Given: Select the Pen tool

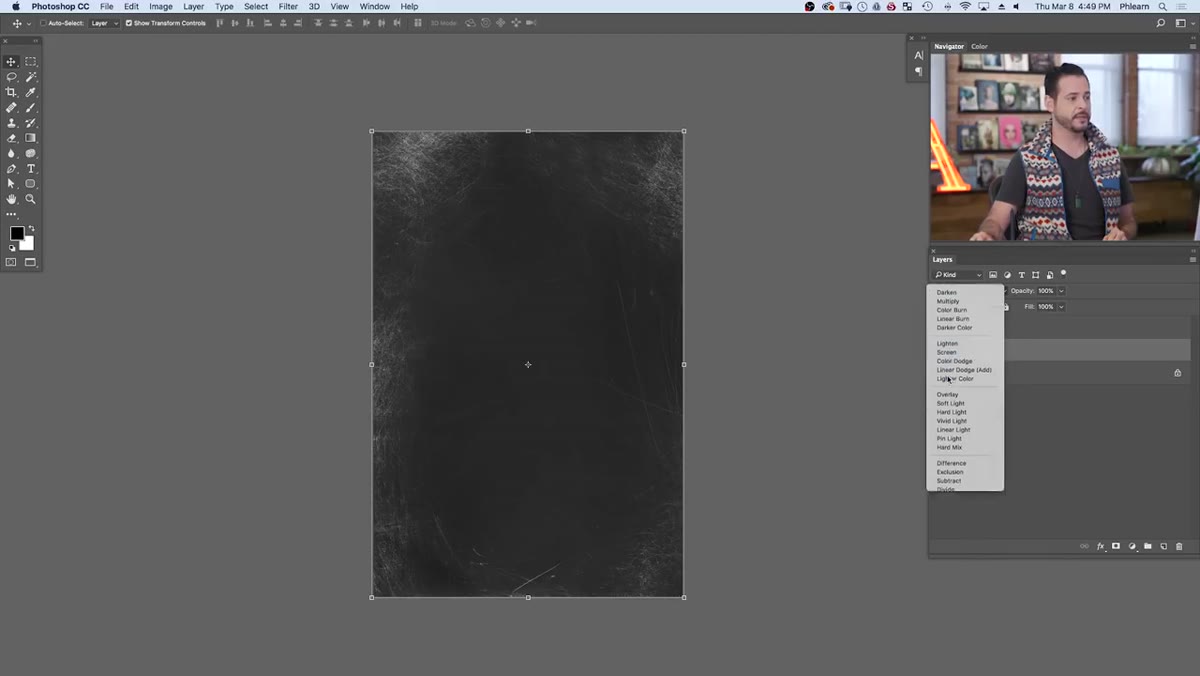Looking at the screenshot, I should click(11, 169).
